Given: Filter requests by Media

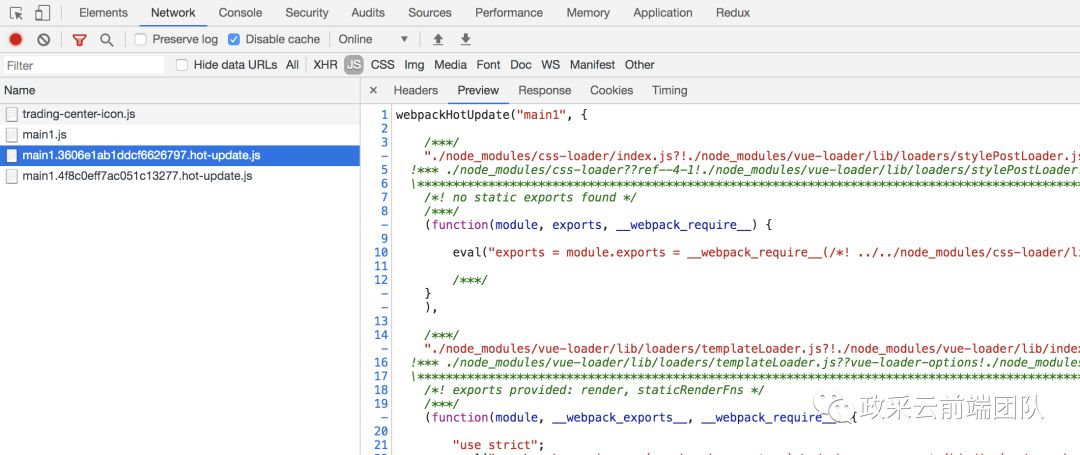Looking at the screenshot, I should [450, 65].
